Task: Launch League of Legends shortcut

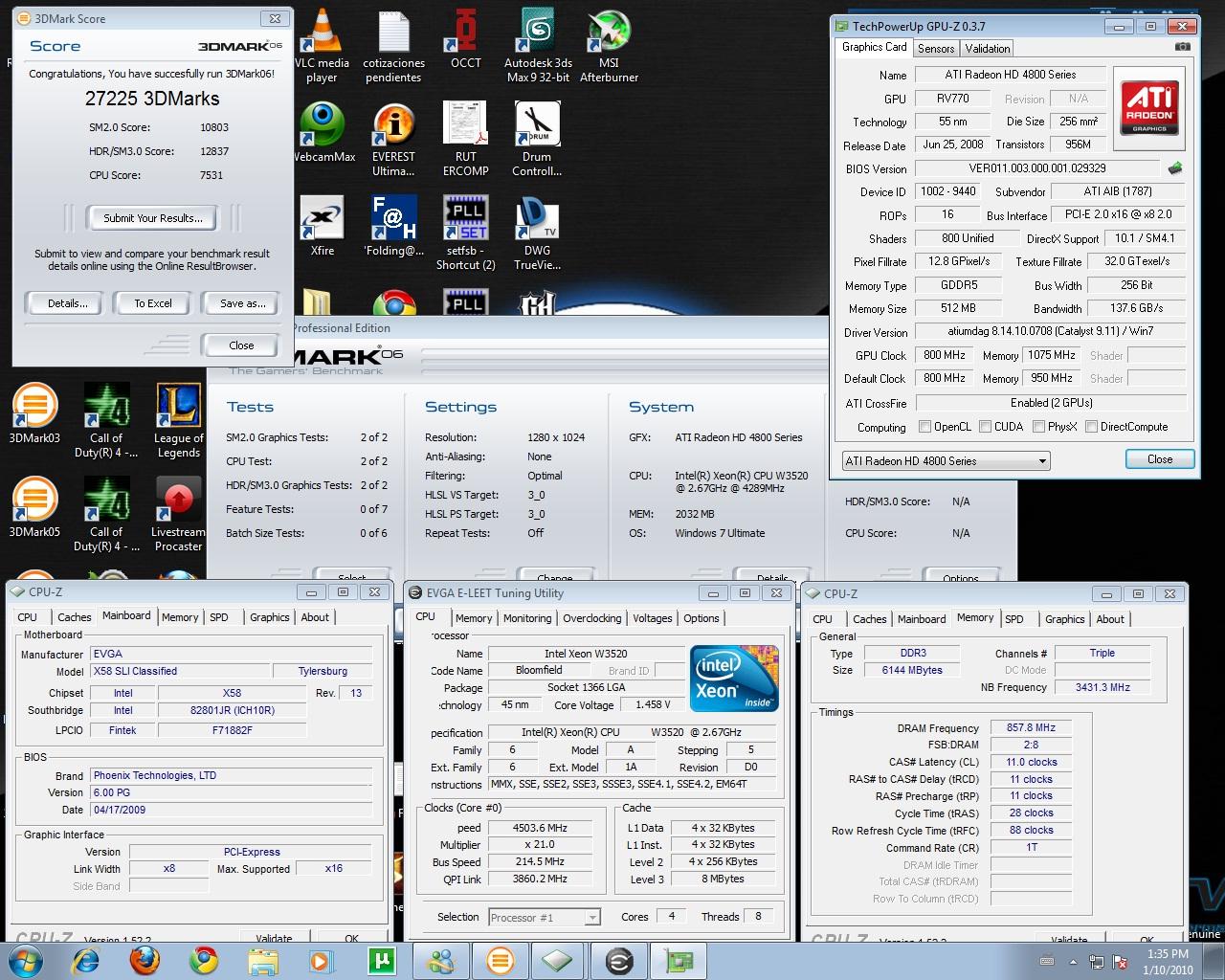Action: [178, 421]
